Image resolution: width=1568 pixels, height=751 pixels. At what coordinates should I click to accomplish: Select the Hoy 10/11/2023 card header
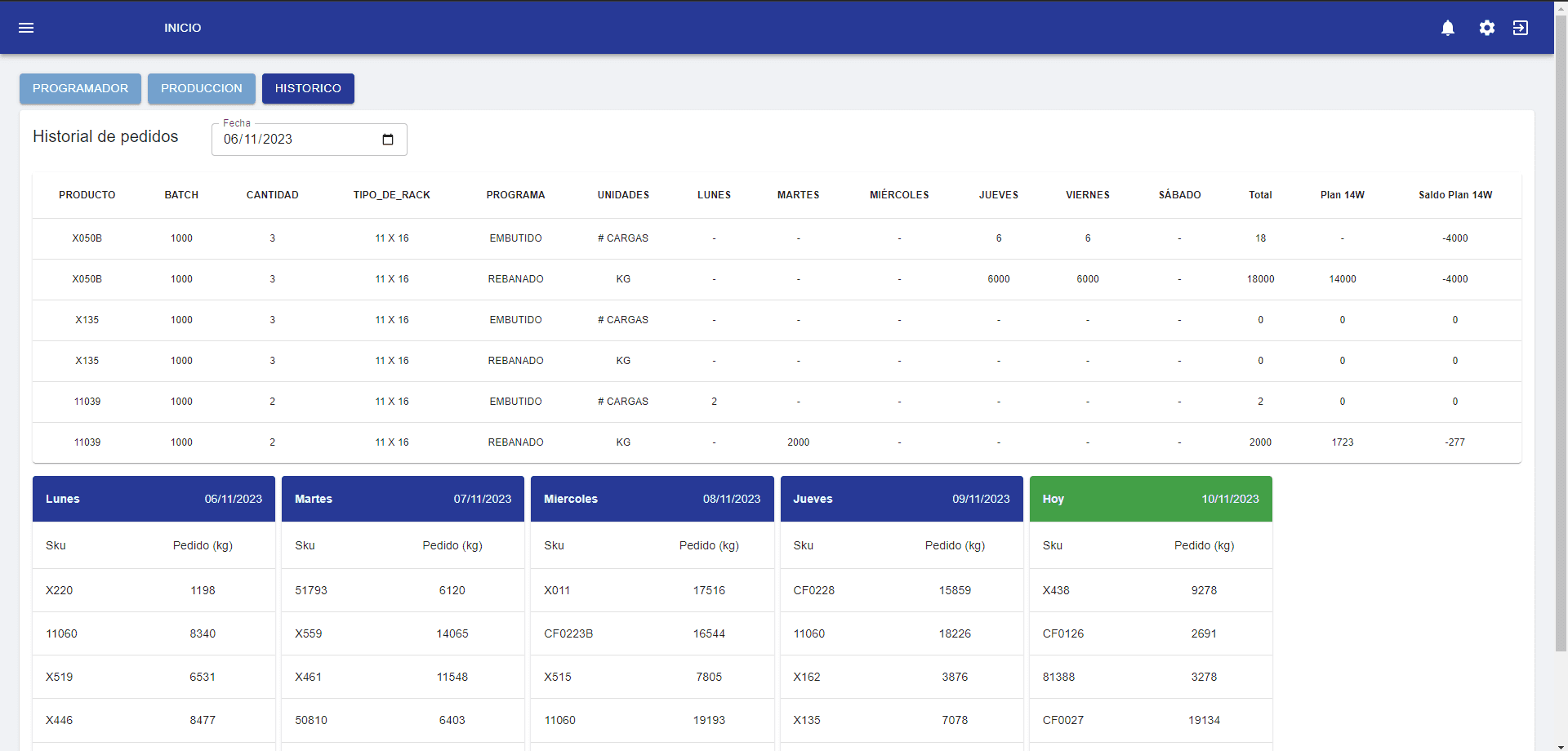[1150, 499]
